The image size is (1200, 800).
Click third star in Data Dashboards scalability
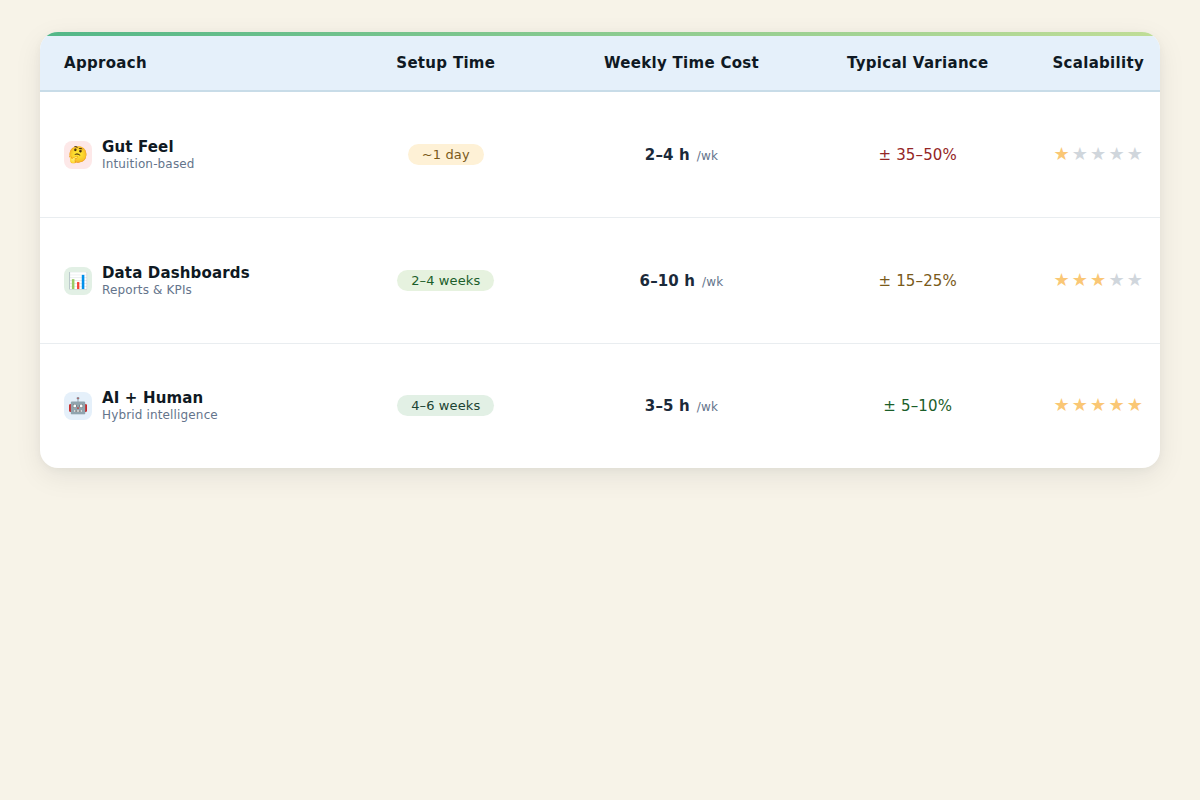(1098, 280)
